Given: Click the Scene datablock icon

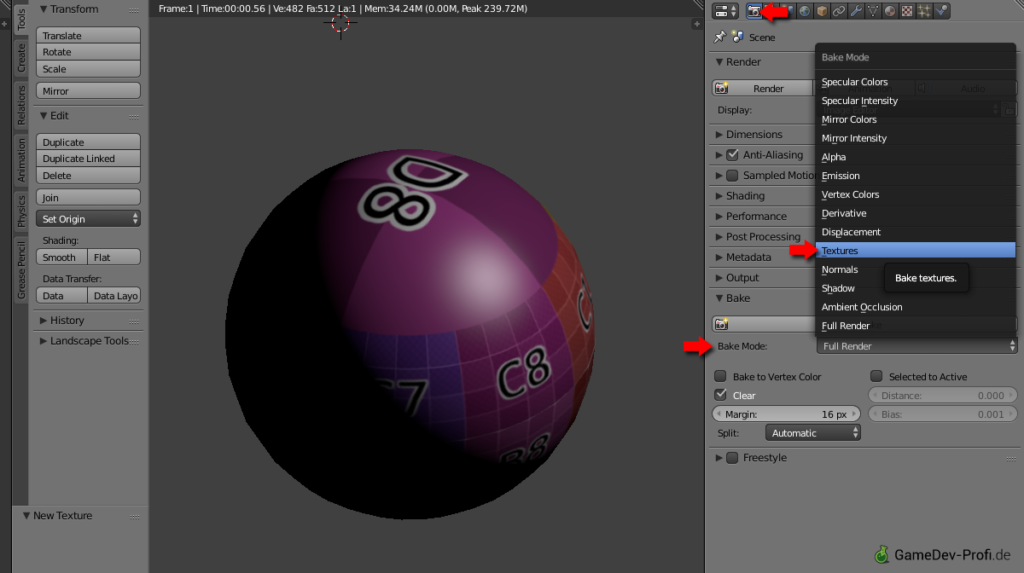Looking at the screenshot, I should (737, 37).
